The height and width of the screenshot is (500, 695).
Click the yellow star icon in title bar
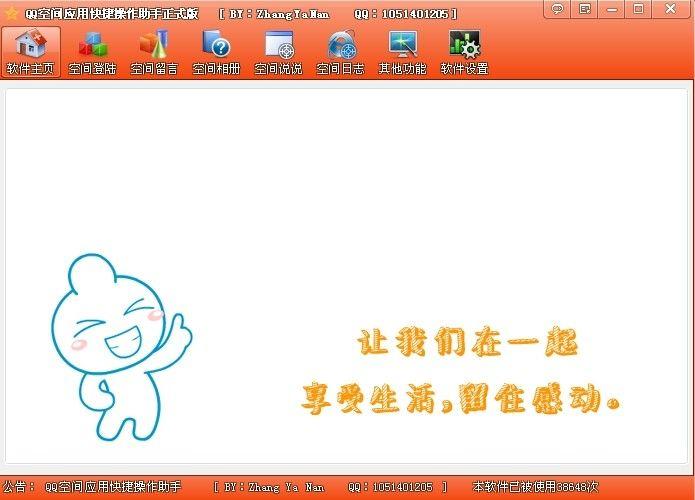(11, 14)
